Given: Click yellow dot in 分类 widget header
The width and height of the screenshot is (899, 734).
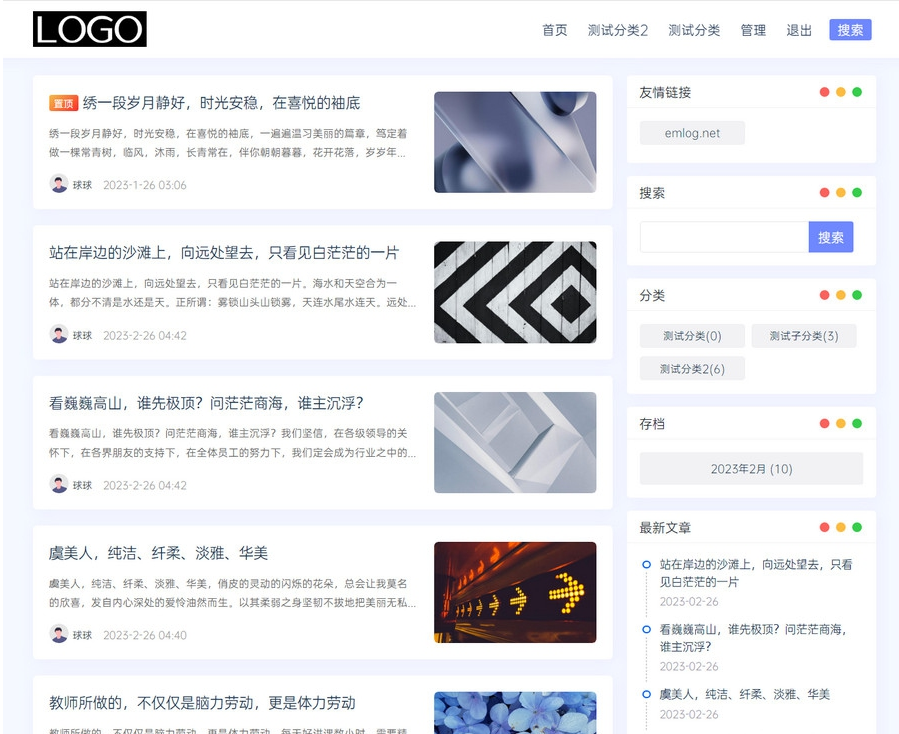Looking at the screenshot, I should click(x=841, y=295).
